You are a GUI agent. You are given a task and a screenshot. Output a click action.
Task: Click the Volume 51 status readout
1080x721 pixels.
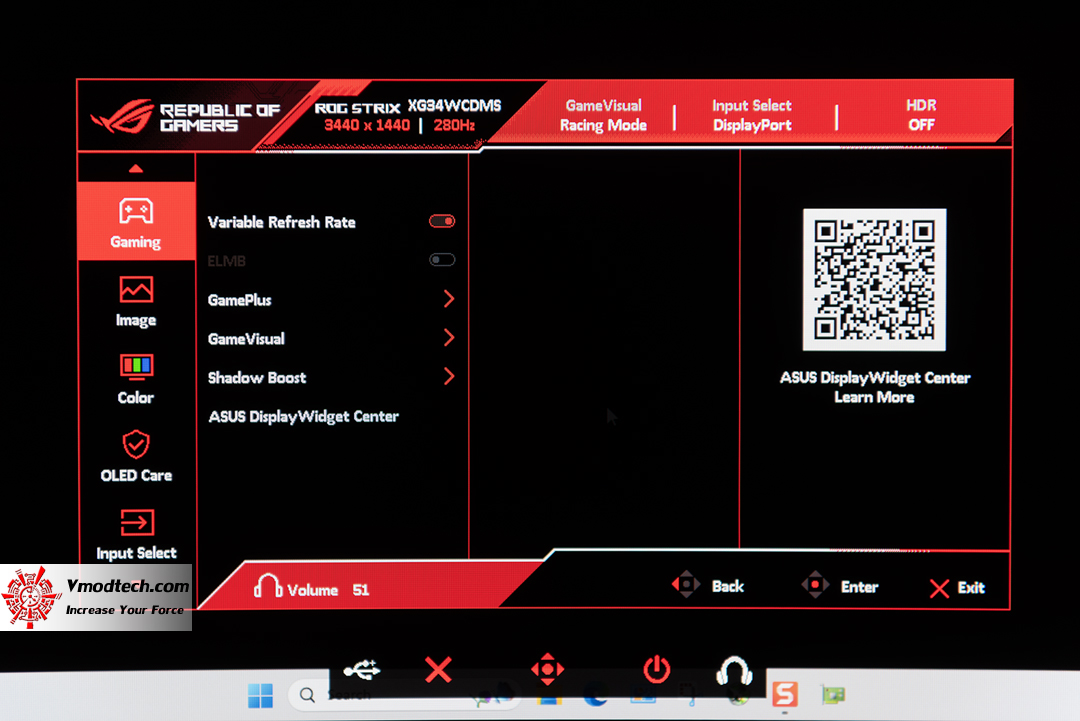329,590
